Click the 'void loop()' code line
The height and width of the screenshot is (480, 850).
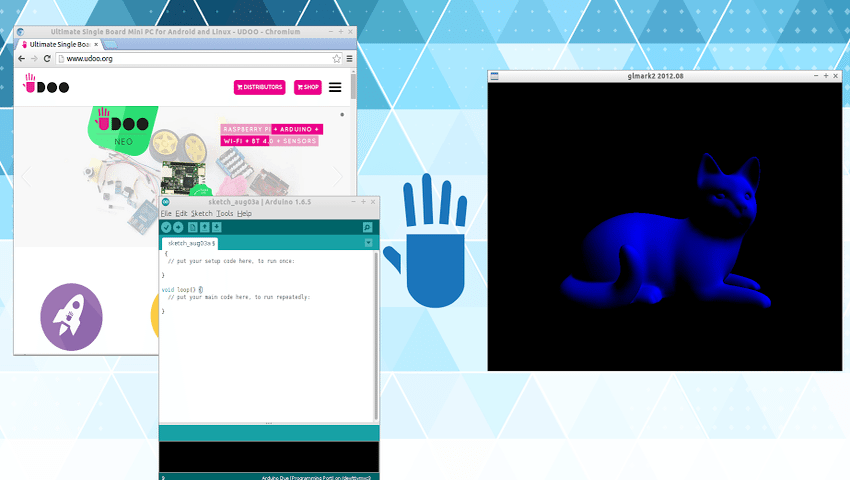pyautogui.click(x=183, y=290)
